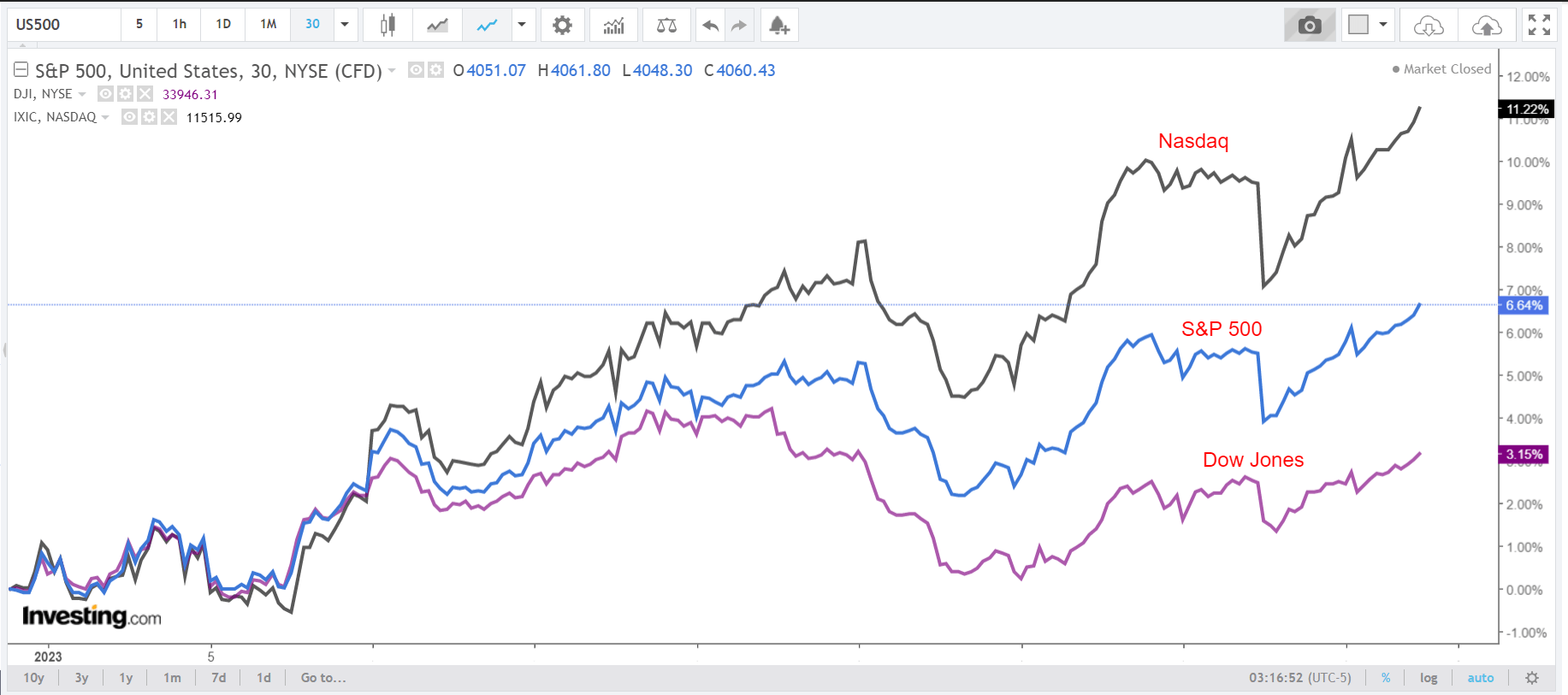This screenshot has width=1568, height=695.
Task: Select the 1D interval
Action: click(x=223, y=25)
